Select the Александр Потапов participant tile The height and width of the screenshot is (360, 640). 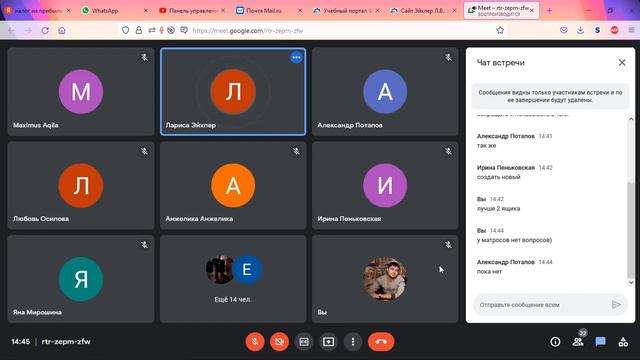[385, 91]
